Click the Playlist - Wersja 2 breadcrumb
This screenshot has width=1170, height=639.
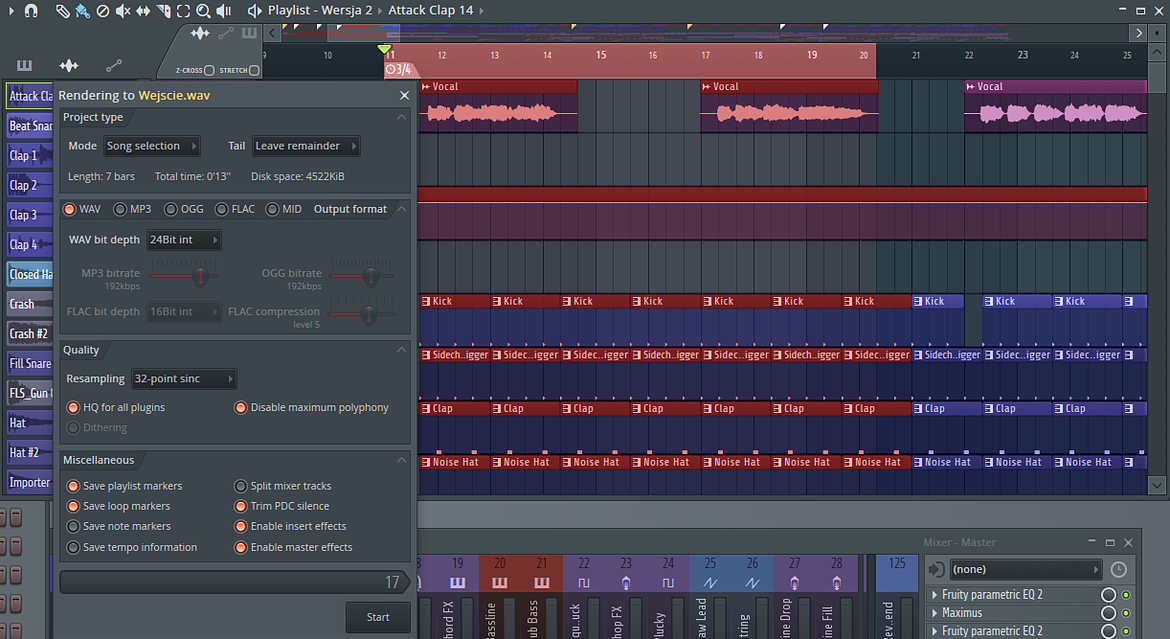click(320, 10)
